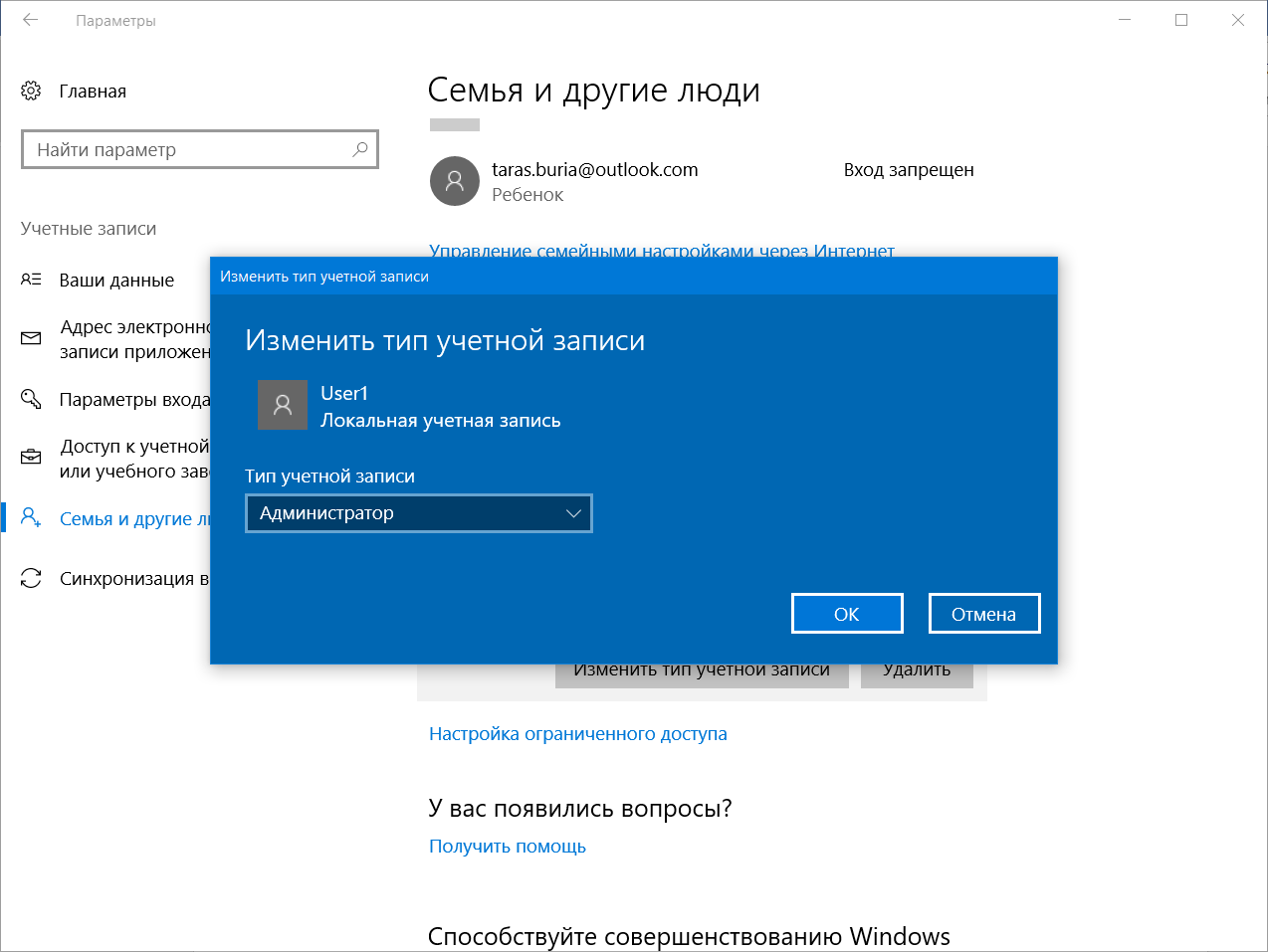Open the Семья и другие люди section
Viewport: 1268px width, 952px height.
pos(134,518)
